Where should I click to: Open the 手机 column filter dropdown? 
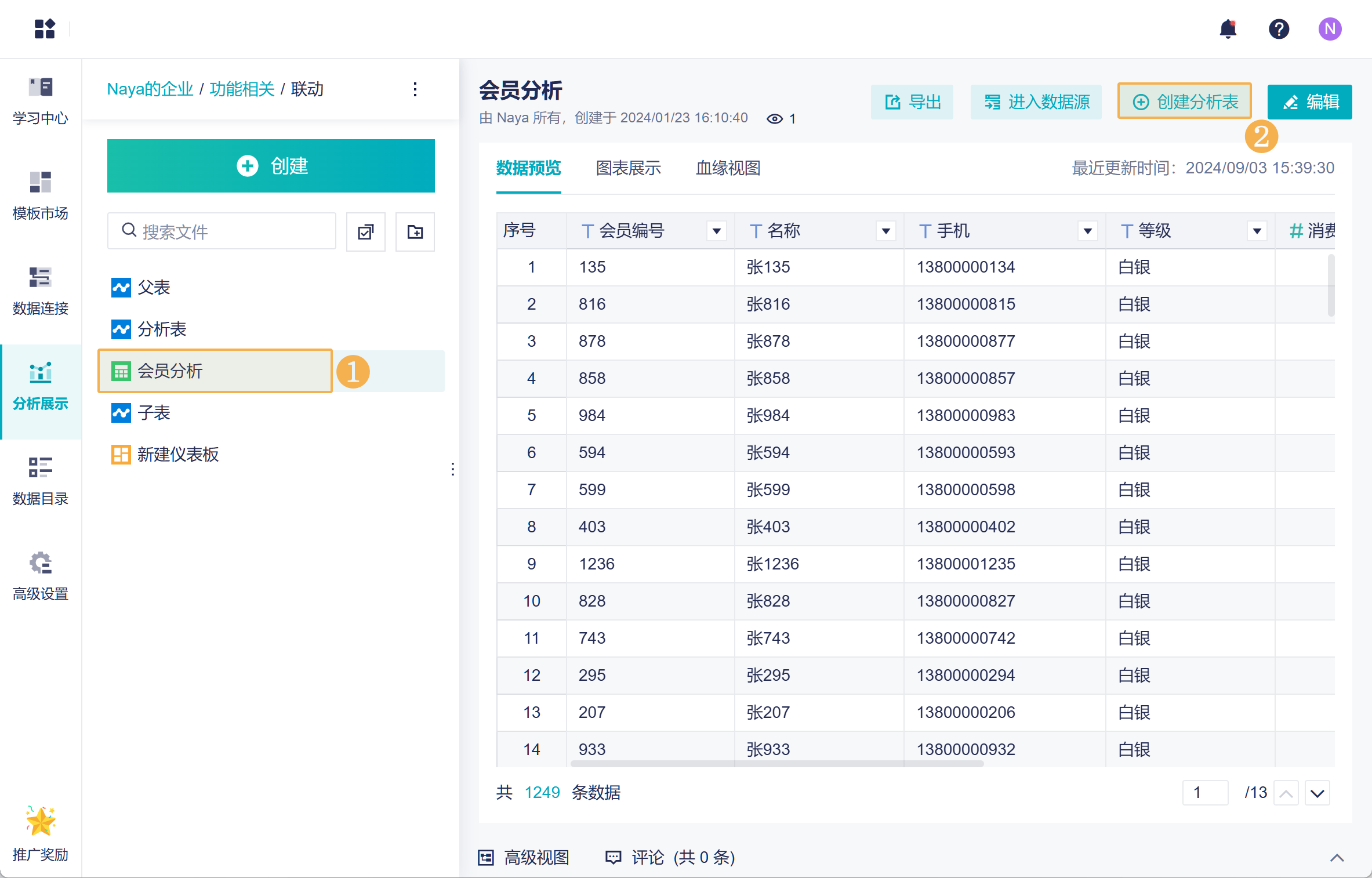[x=1088, y=231]
